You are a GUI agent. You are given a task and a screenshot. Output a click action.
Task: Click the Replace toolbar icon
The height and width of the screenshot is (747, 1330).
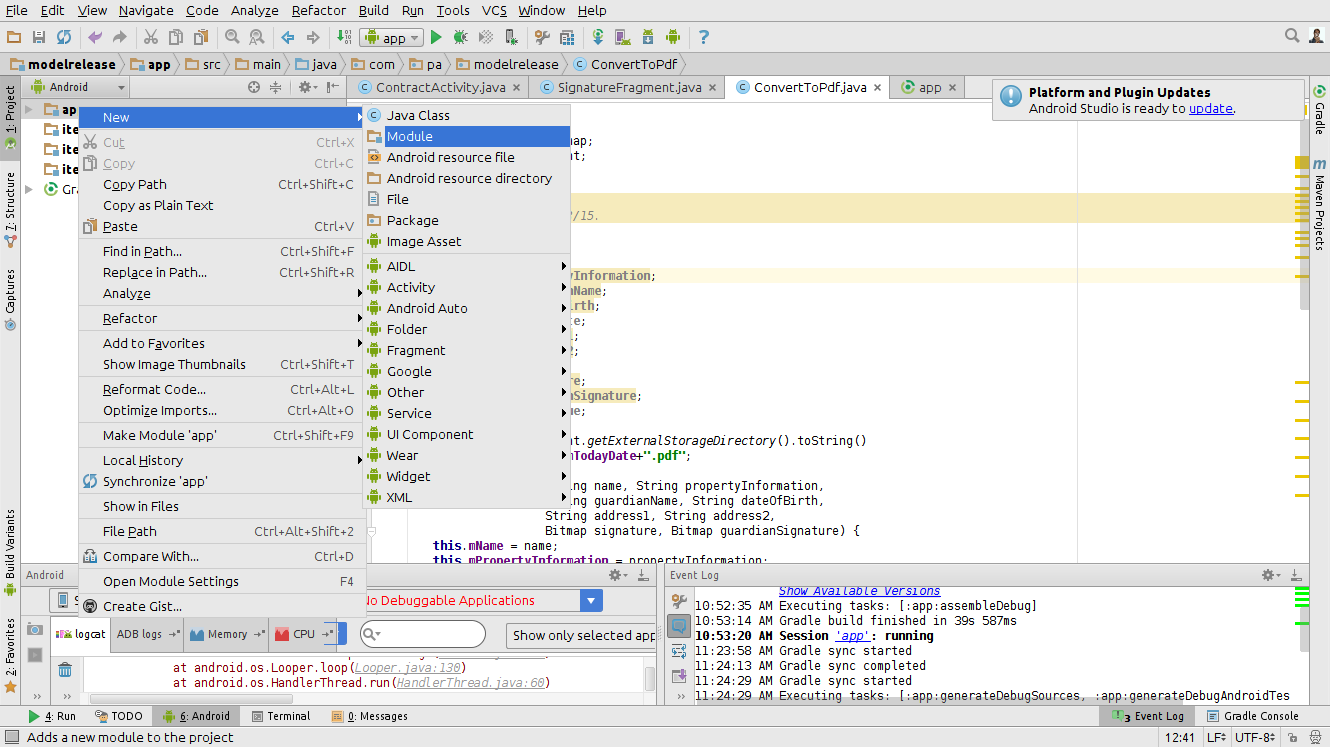(257, 37)
